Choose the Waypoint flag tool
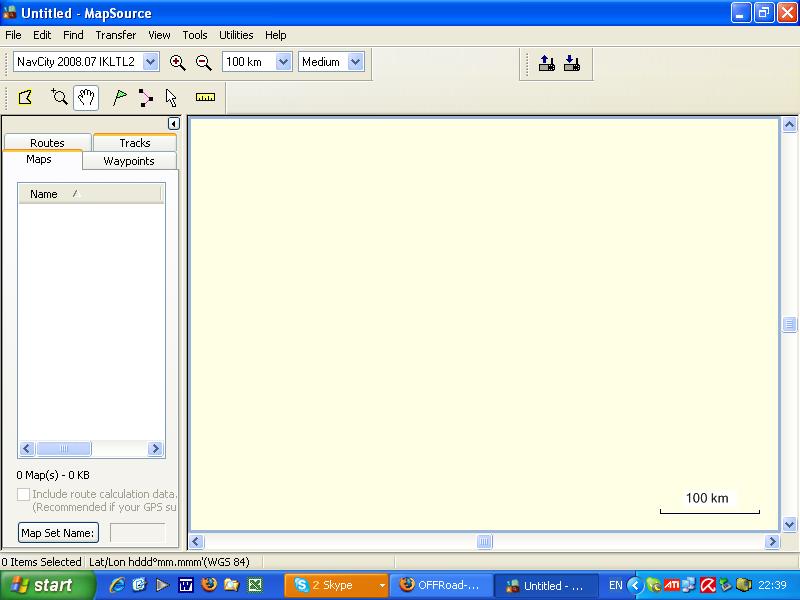The height and width of the screenshot is (600, 800). click(x=120, y=97)
